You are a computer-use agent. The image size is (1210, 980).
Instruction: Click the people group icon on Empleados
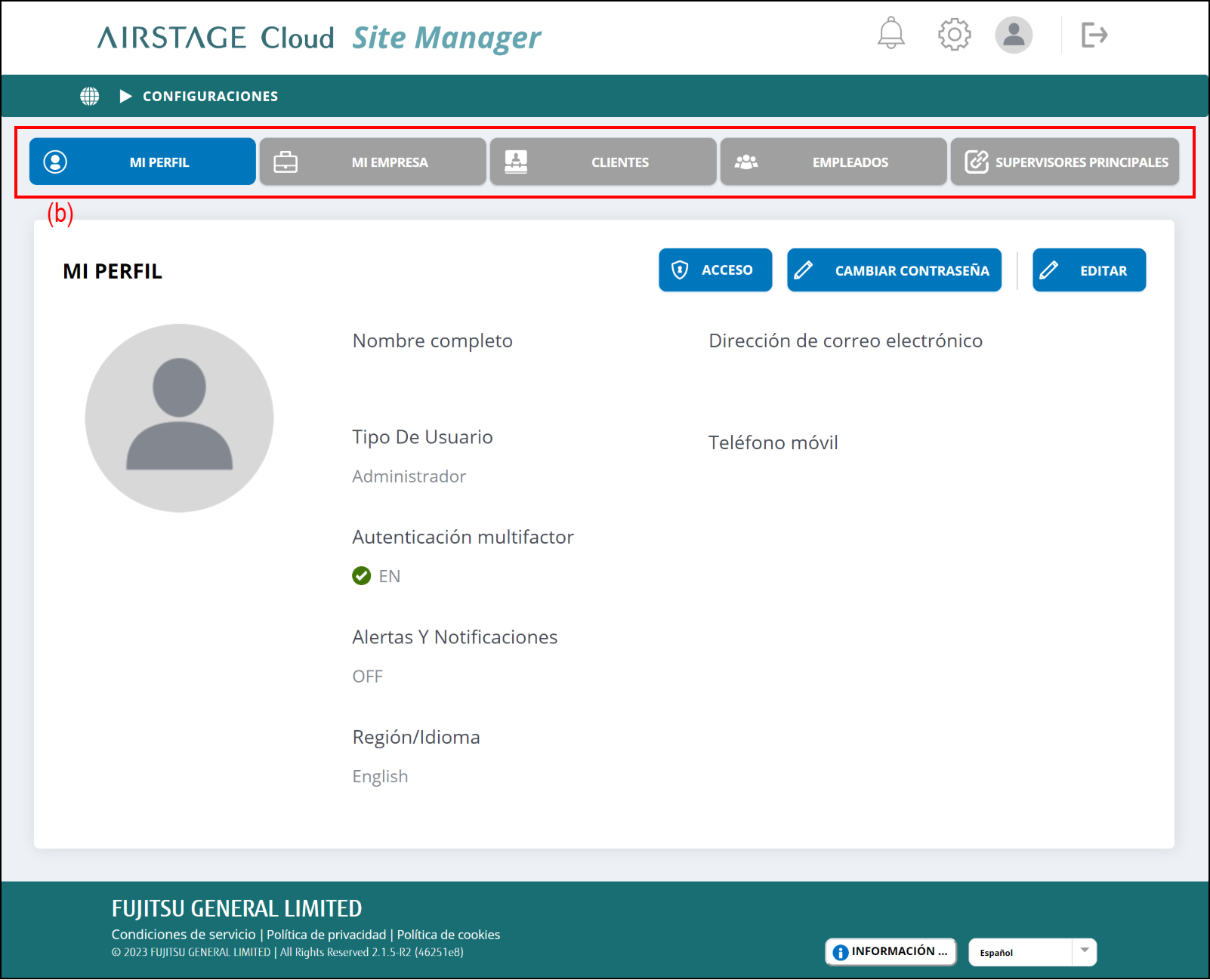coord(746,162)
